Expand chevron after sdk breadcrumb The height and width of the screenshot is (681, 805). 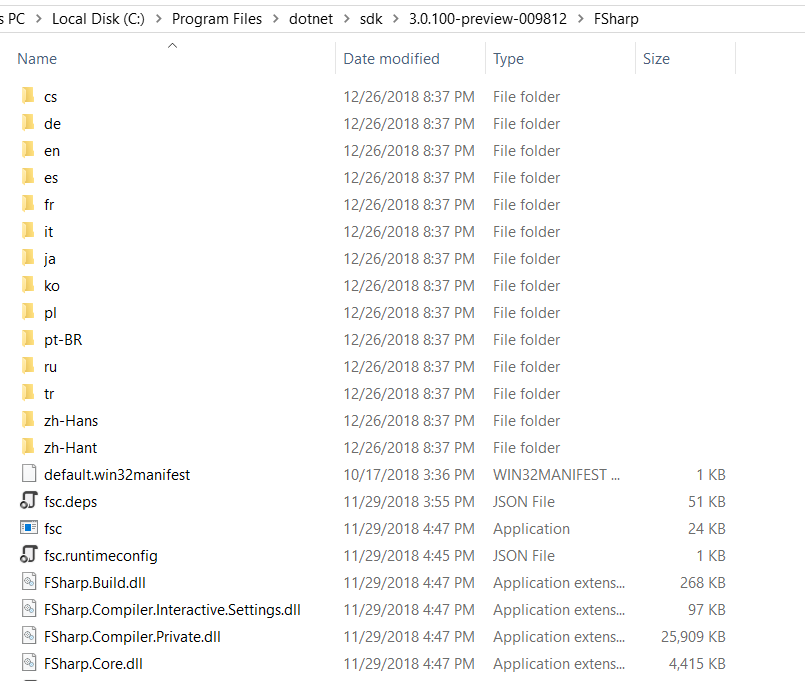click(x=396, y=19)
